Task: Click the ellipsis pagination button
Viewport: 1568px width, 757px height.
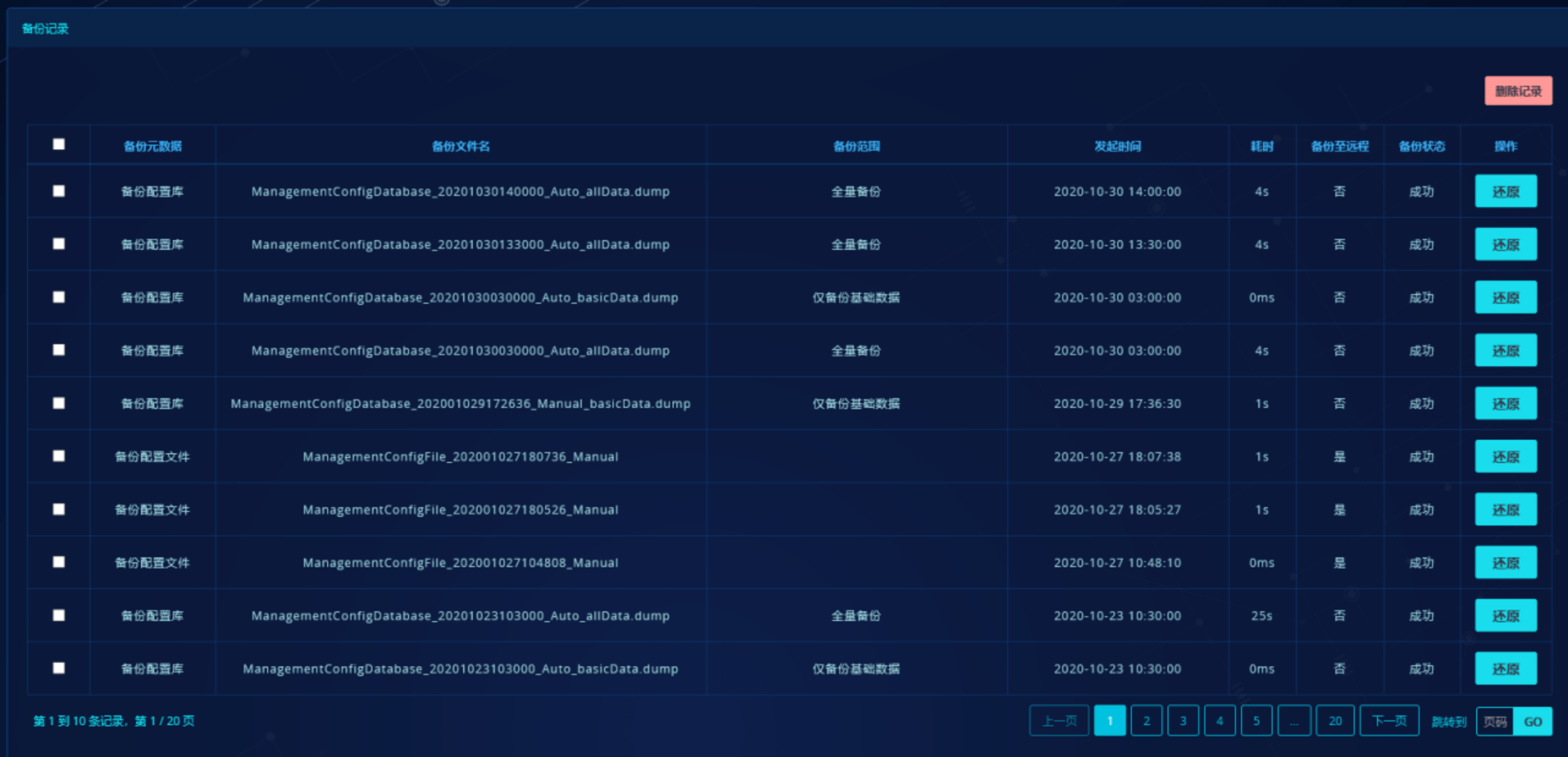Action: [x=1294, y=721]
